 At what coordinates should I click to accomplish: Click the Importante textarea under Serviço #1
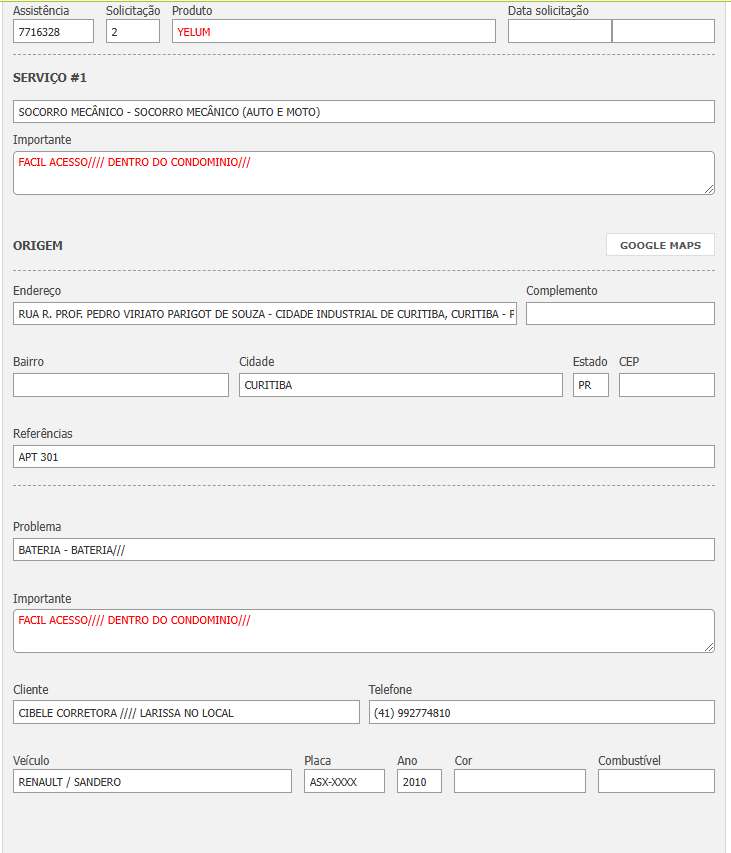[x=363, y=173]
